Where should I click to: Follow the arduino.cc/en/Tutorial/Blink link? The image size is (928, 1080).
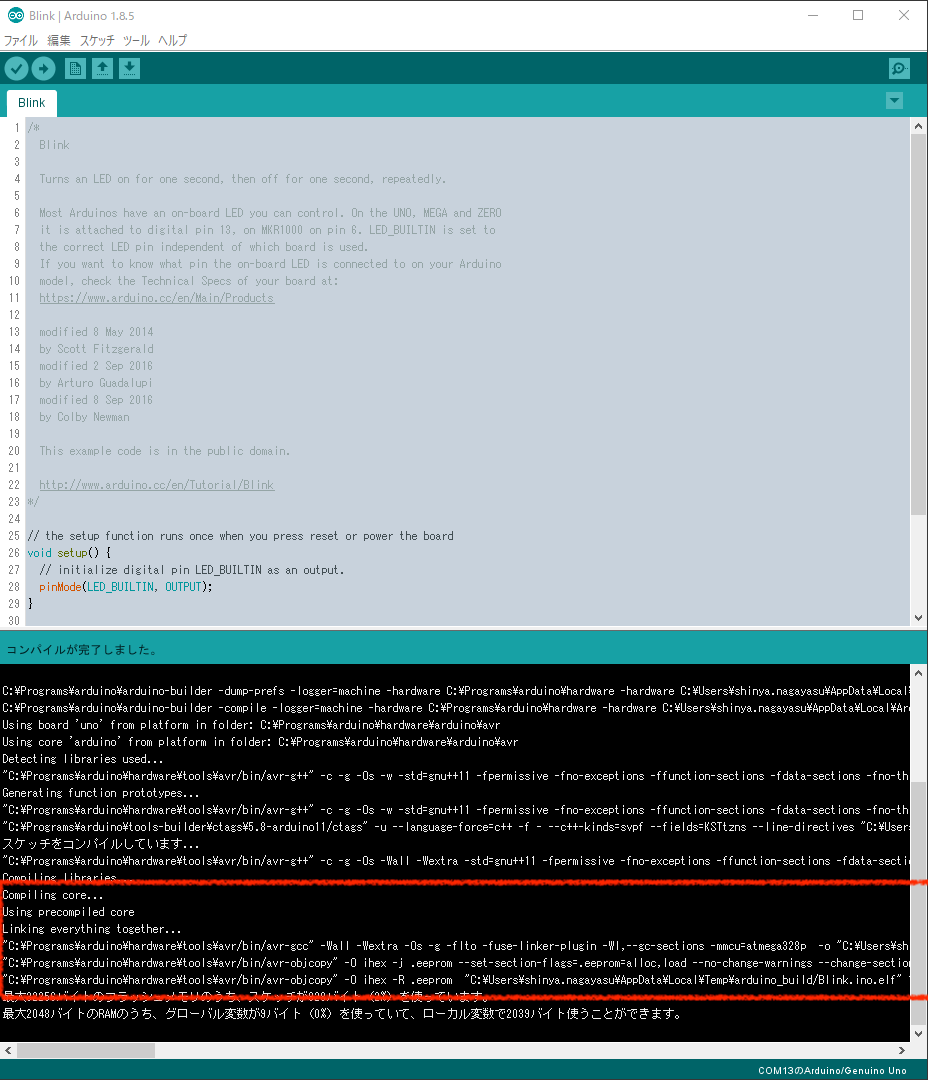point(156,485)
